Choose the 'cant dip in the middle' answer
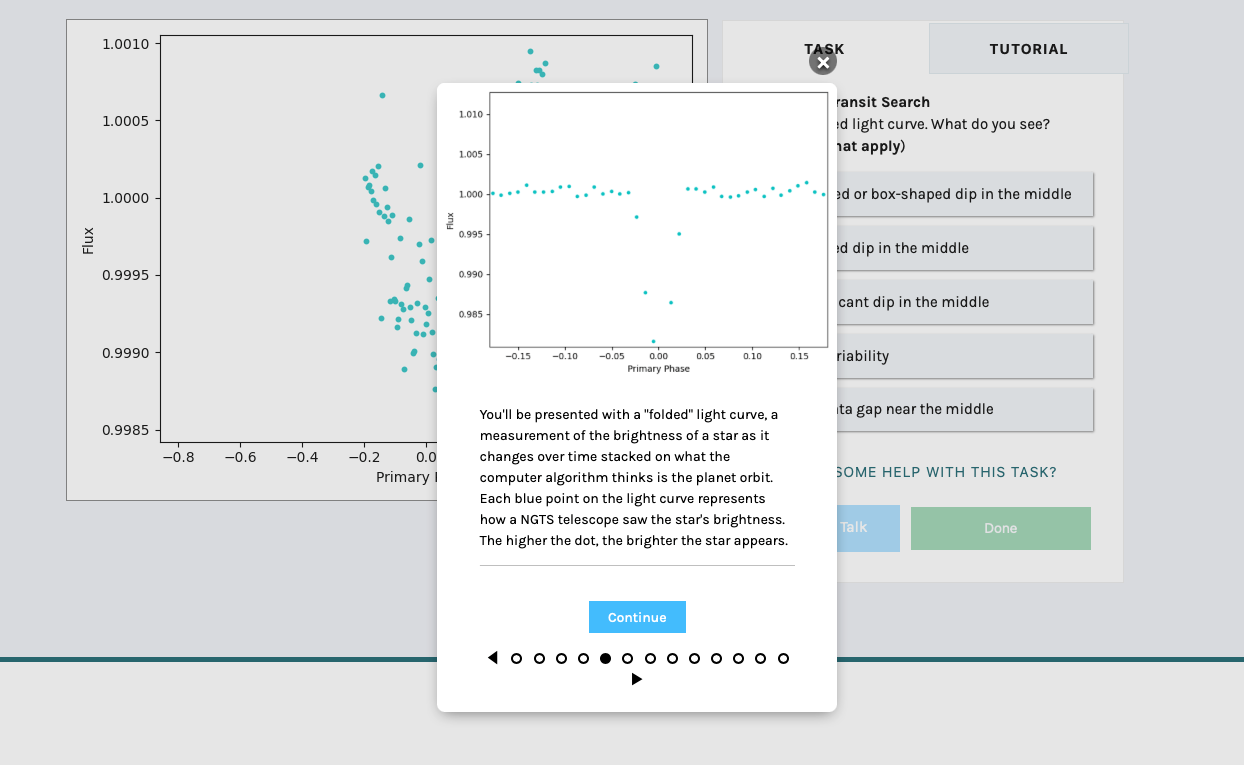 pyautogui.click(x=964, y=302)
